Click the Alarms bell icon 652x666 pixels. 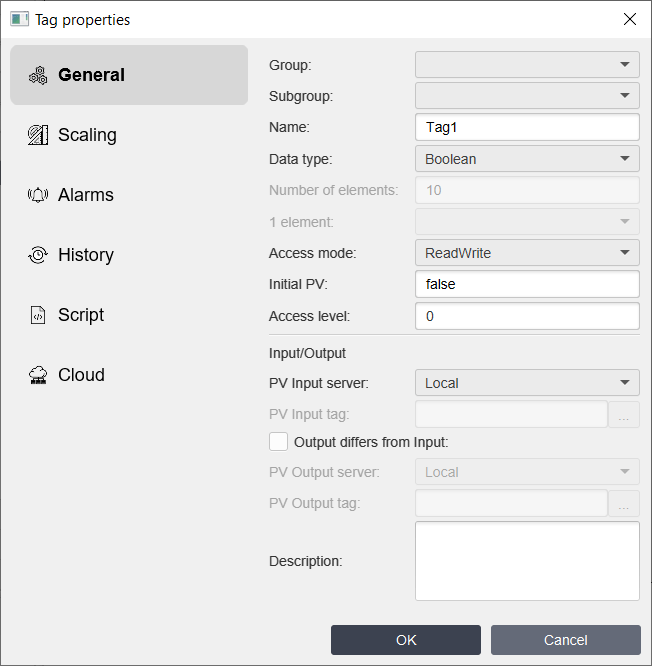[x=38, y=195]
